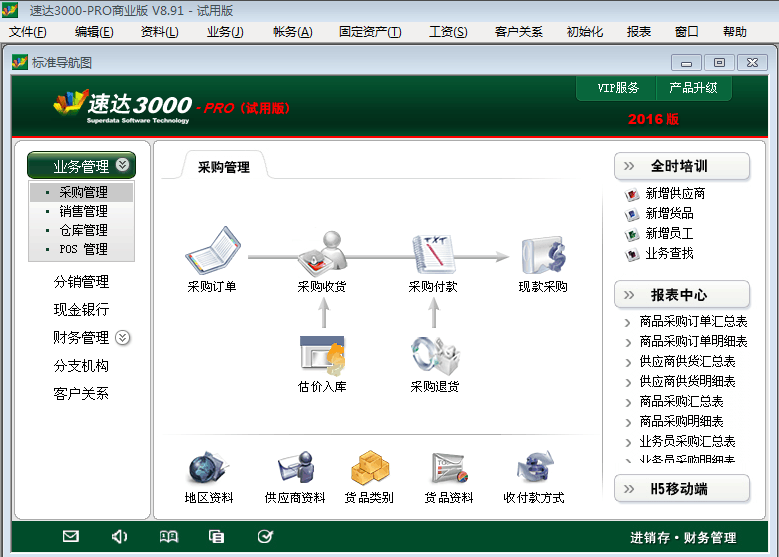Click 进销存·财务管理 text in bottom bar

coord(683,538)
